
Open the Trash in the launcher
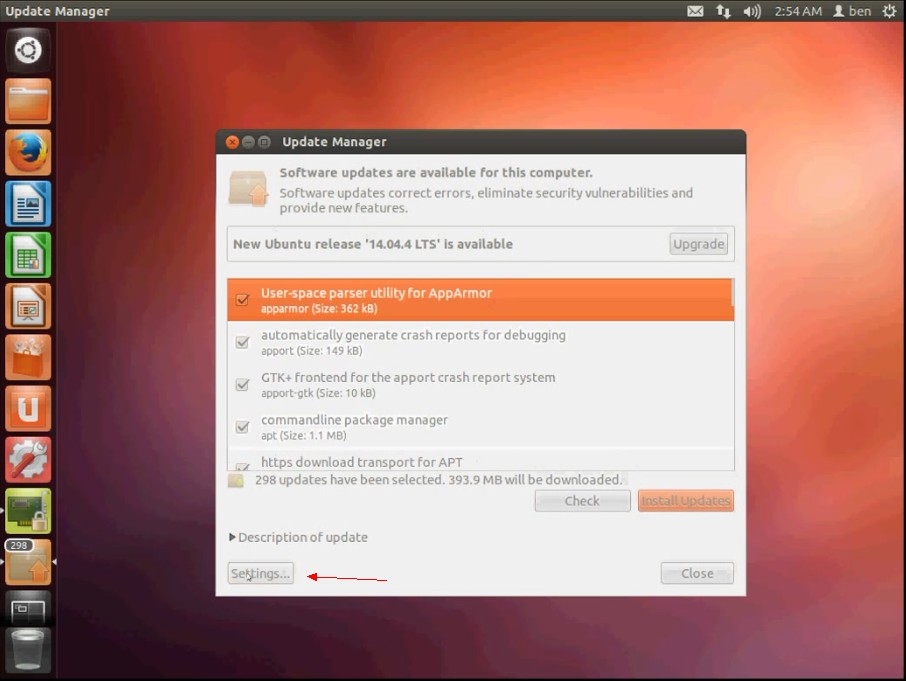tap(28, 650)
